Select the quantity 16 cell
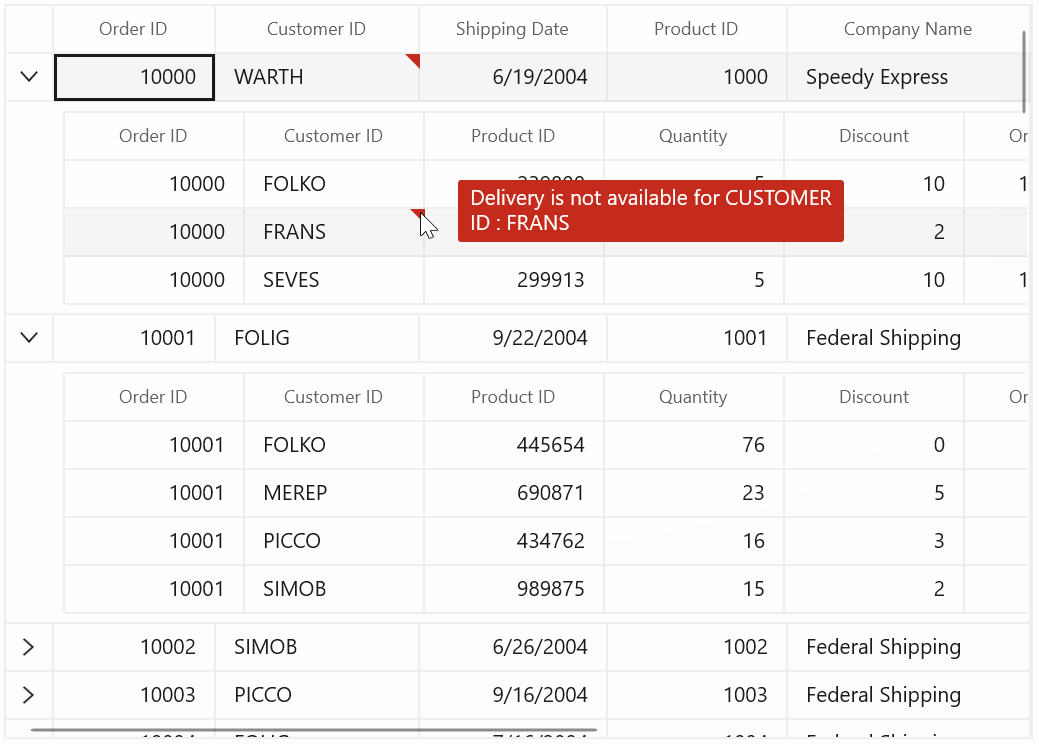The image size is (1039, 744). 694,541
